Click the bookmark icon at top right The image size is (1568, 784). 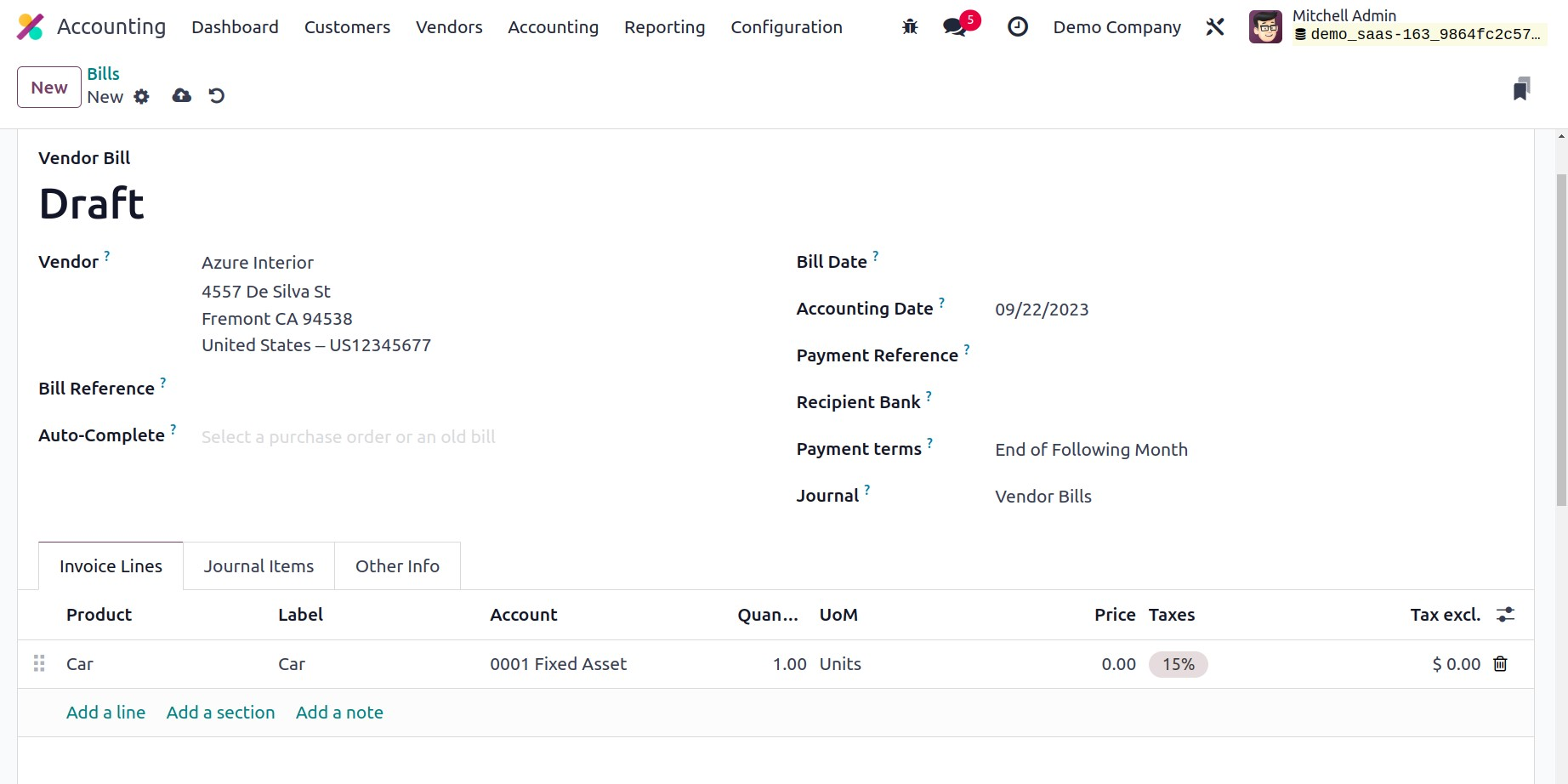pyautogui.click(x=1521, y=89)
